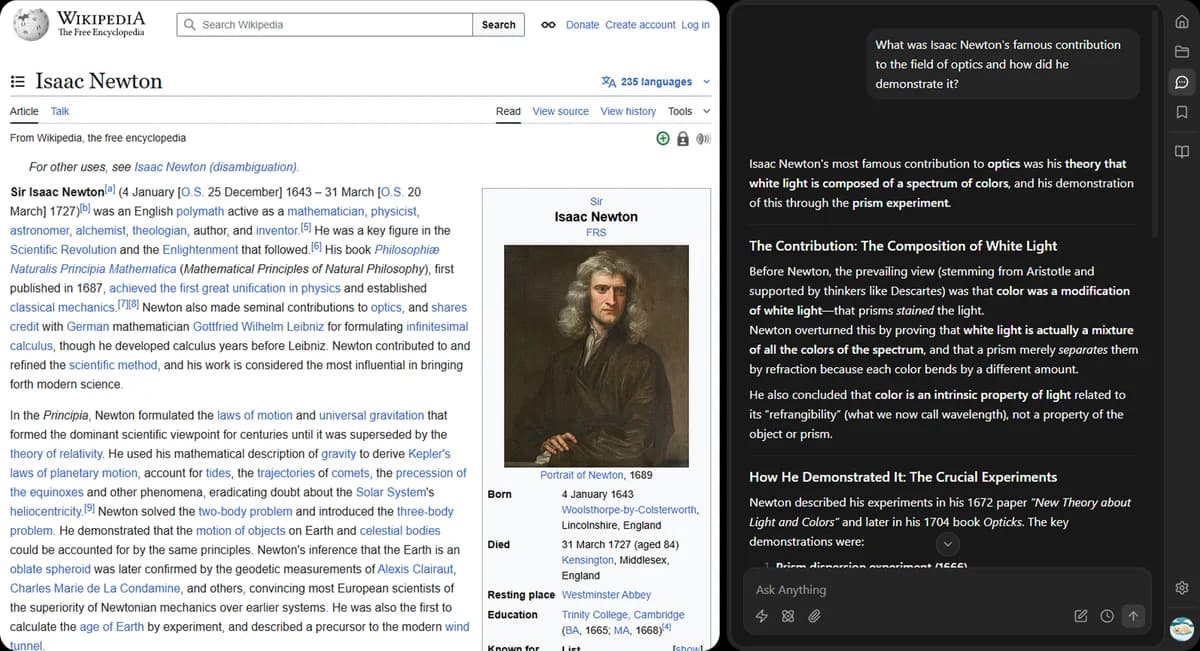Click the Create account link
This screenshot has width=1200, height=651.
pos(640,25)
